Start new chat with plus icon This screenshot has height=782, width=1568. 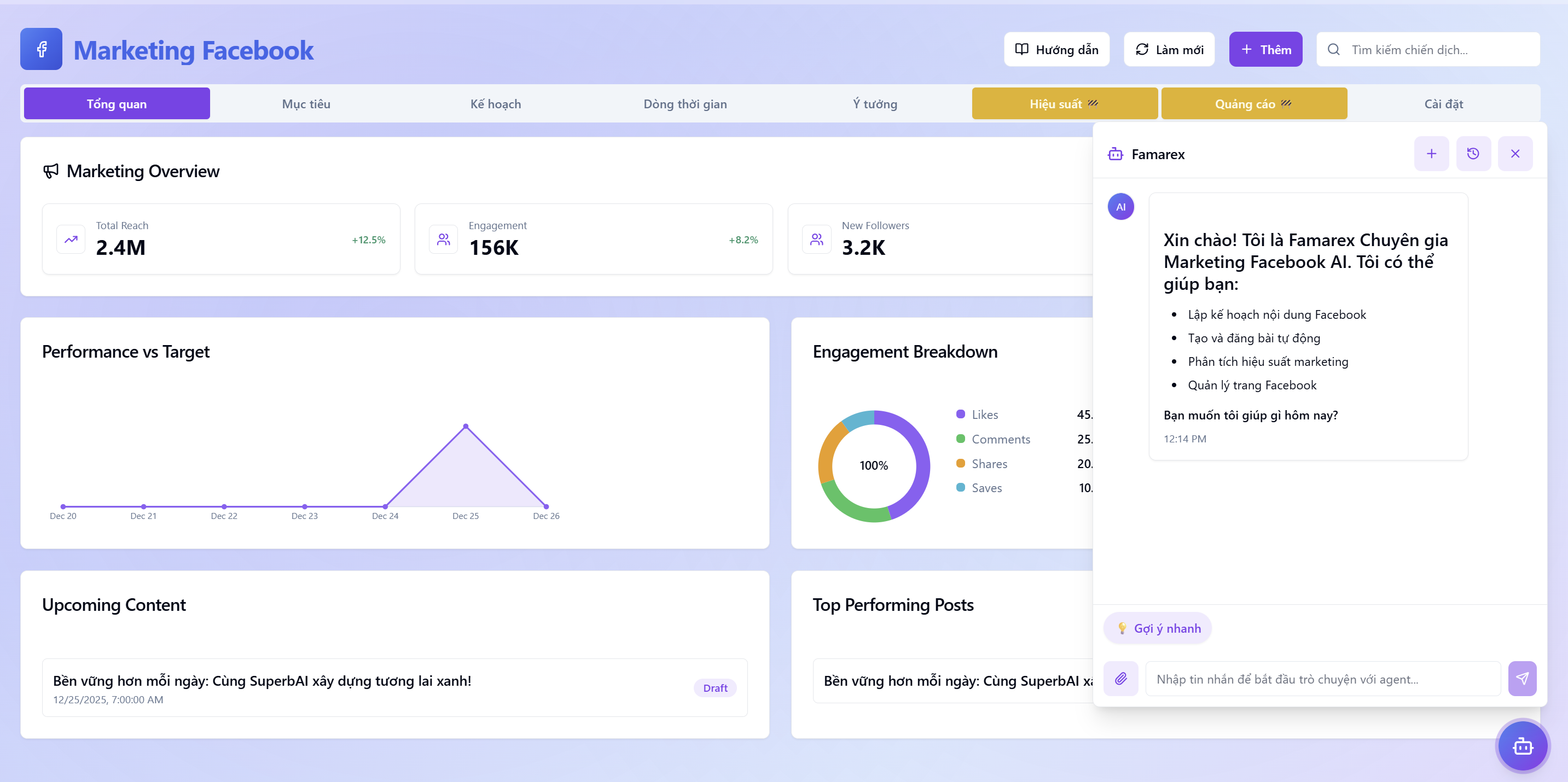pos(1432,154)
